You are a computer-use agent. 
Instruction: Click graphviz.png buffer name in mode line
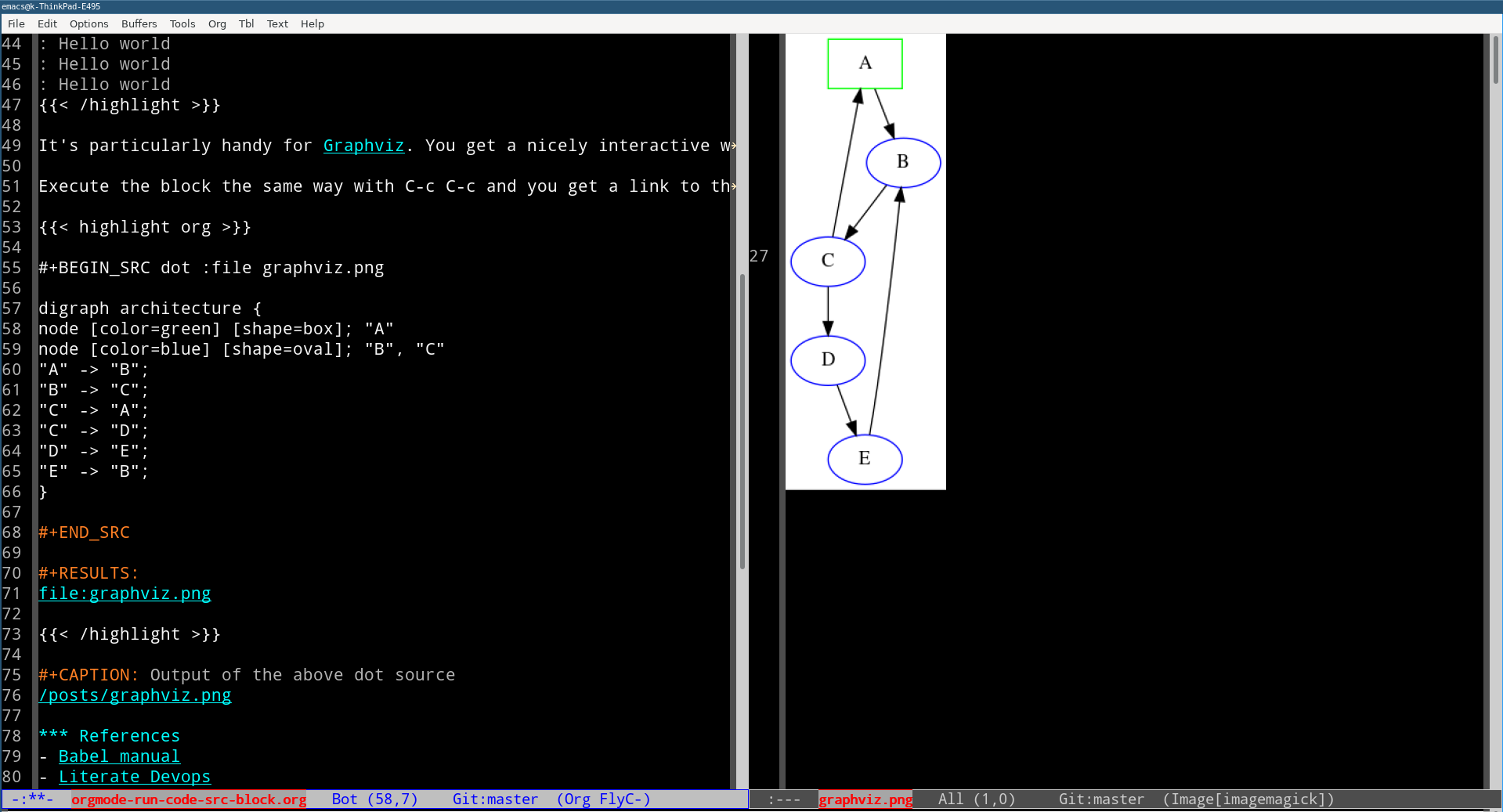(865, 799)
